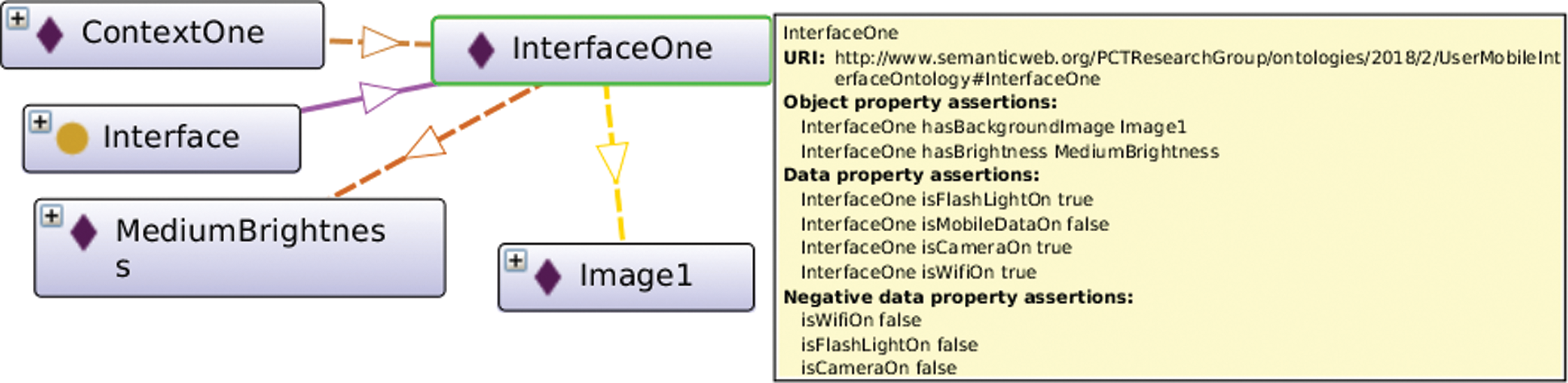
Task: Expand the MediumBrightness node plus icon
Action: 52,216
